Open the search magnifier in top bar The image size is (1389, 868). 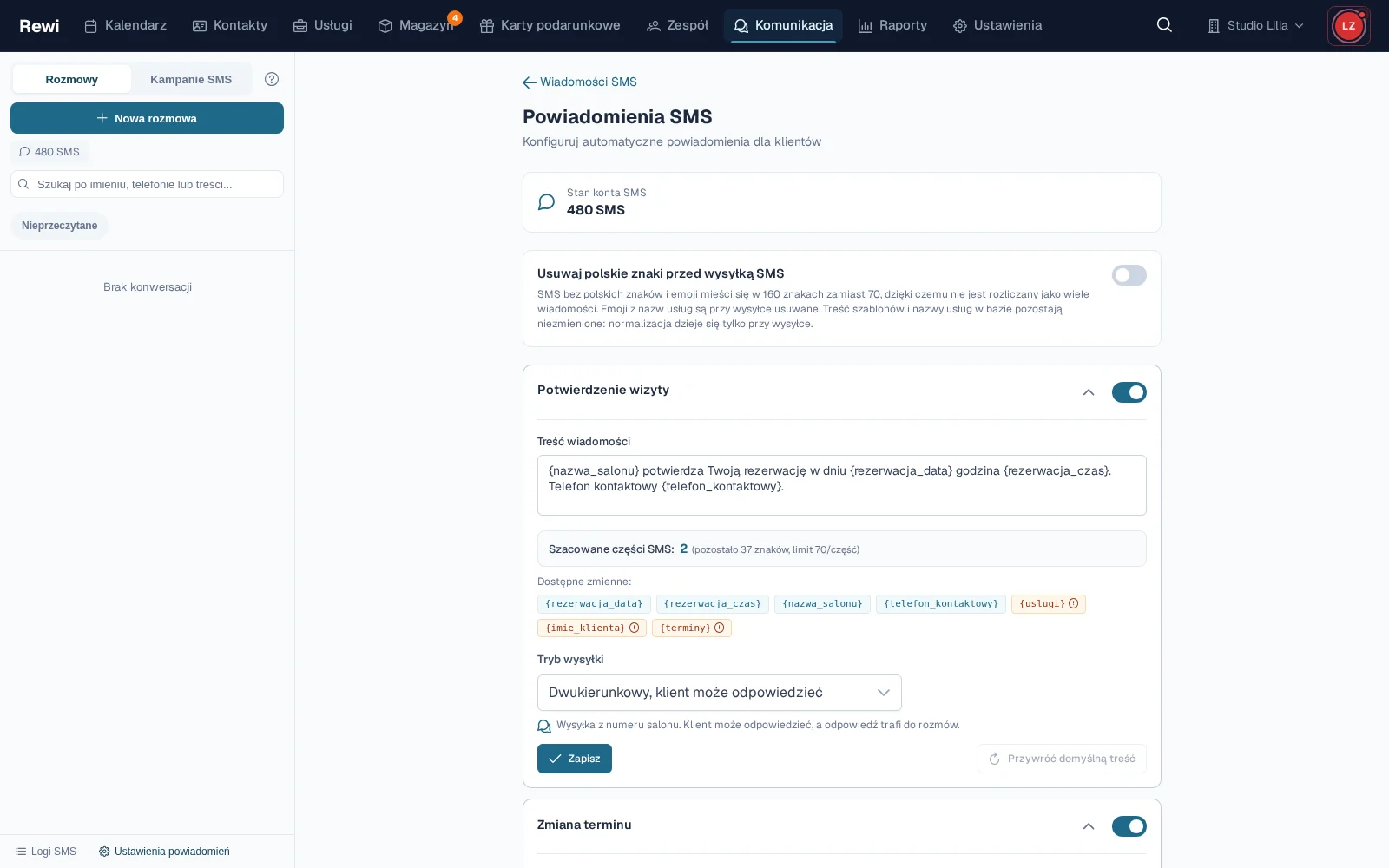point(1164,25)
